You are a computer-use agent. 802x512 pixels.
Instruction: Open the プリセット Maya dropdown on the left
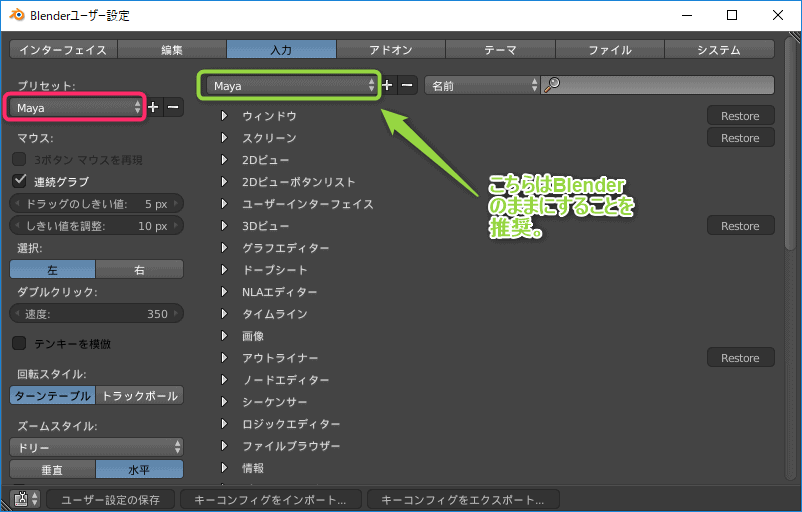pos(77,107)
